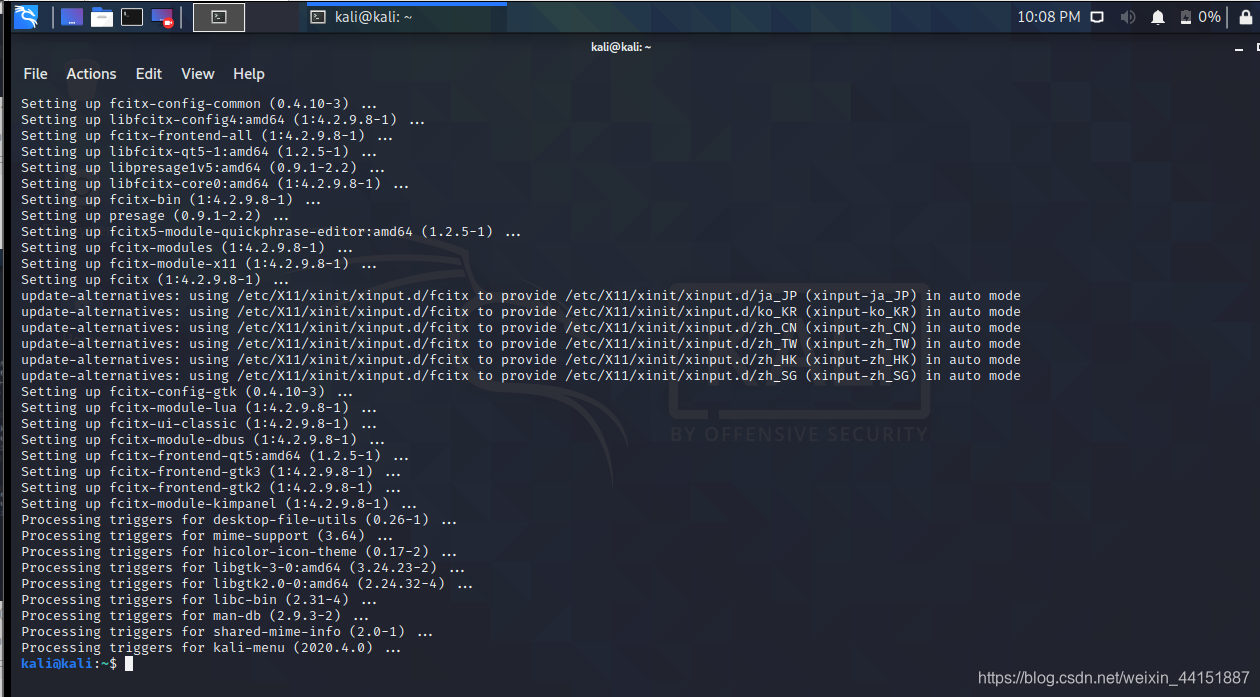The height and width of the screenshot is (697, 1260).
Task: Click 'Setting up fcitx-modules' output line
Action: pos(187,248)
